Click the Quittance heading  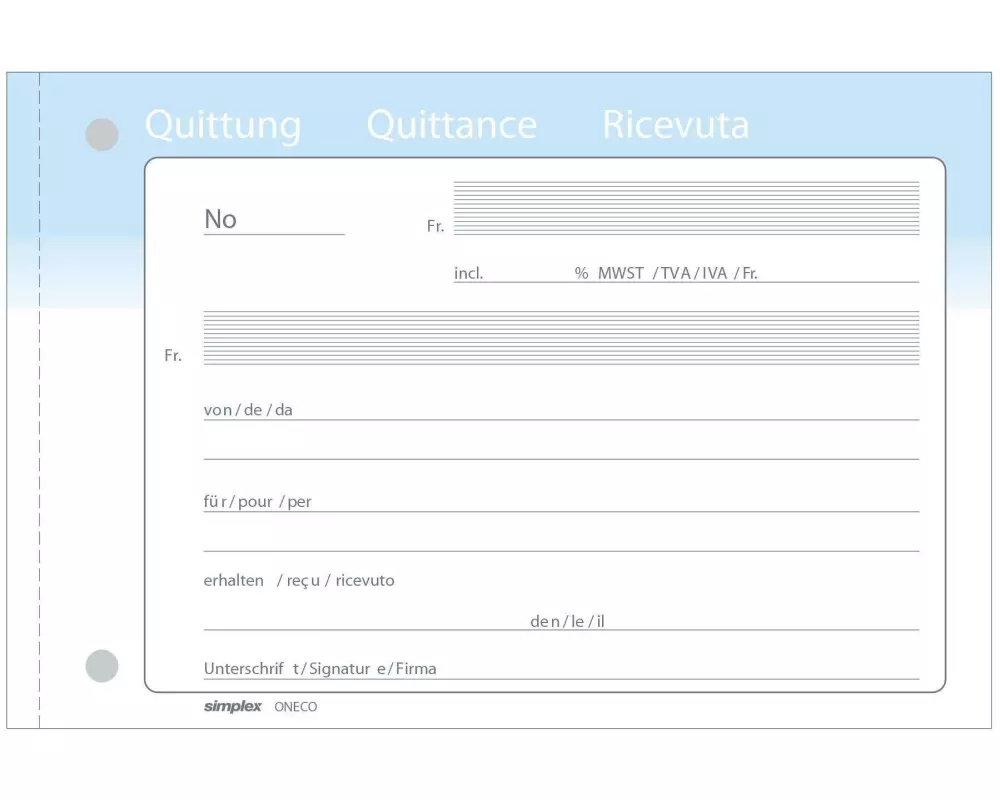click(x=451, y=126)
